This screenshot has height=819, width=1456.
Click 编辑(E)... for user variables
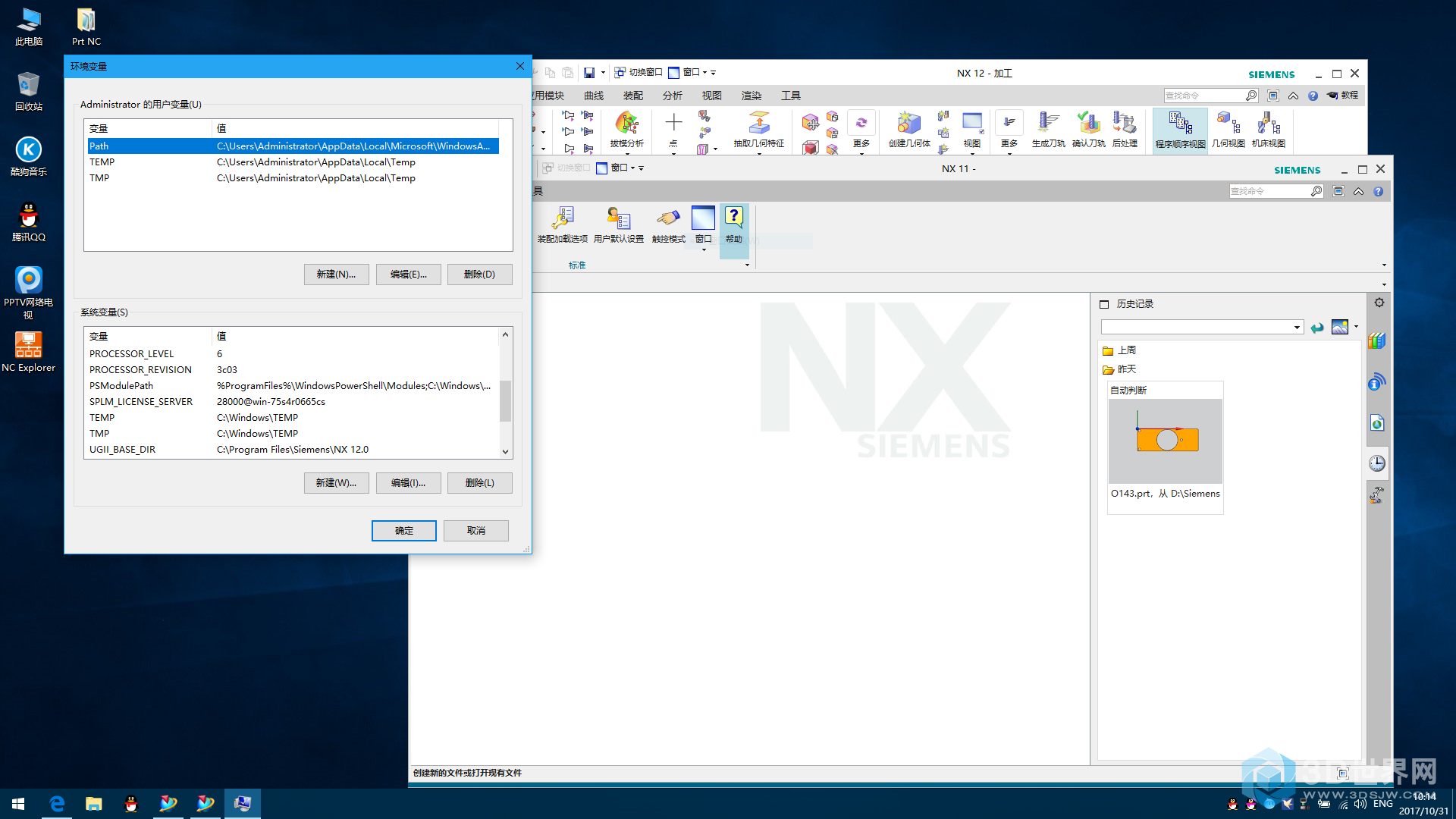coord(408,275)
